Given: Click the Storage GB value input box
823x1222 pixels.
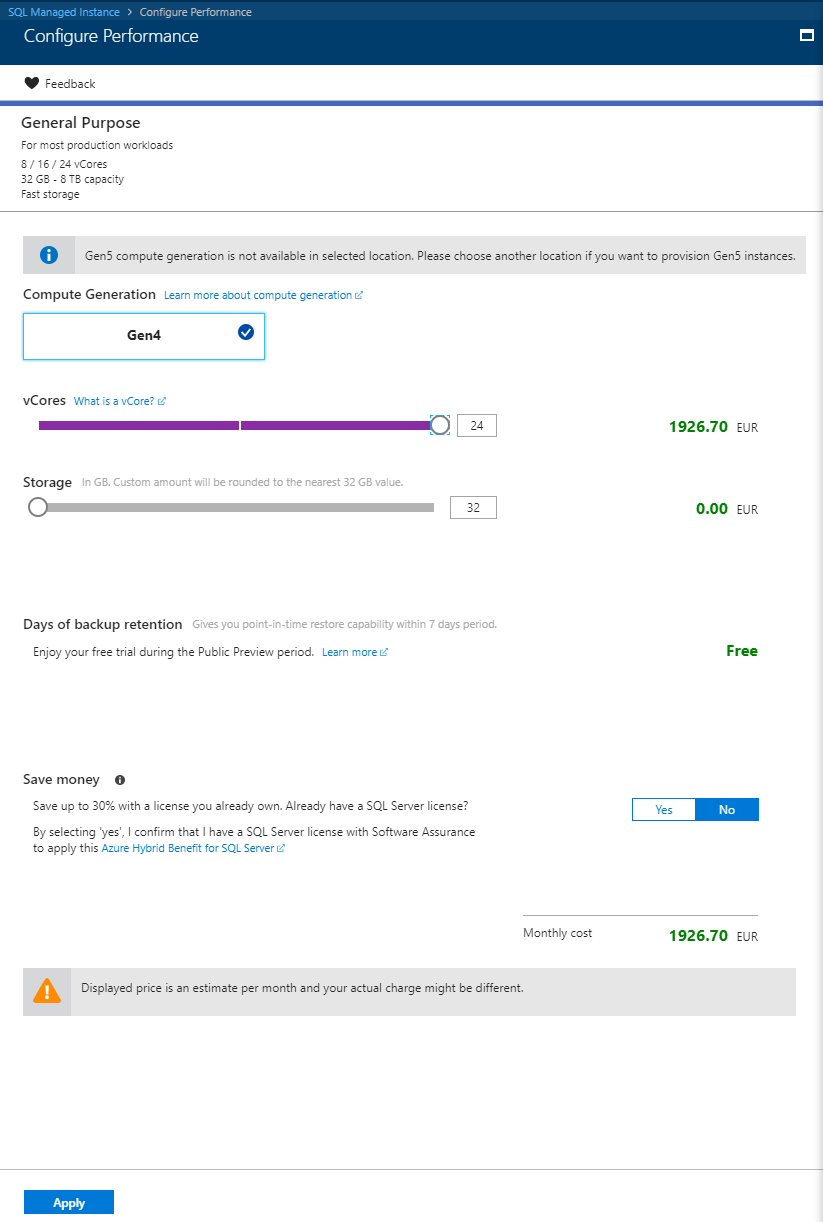Looking at the screenshot, I should coord(473,508).
